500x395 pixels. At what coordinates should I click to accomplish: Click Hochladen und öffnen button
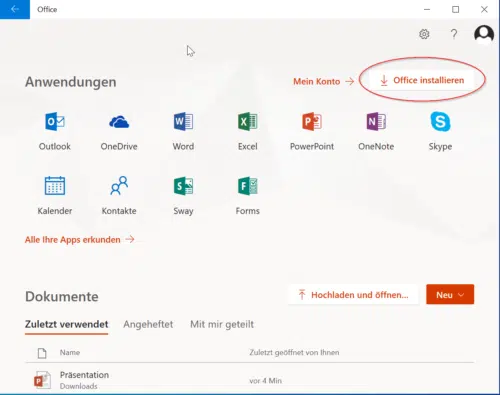tap(353, 295)
